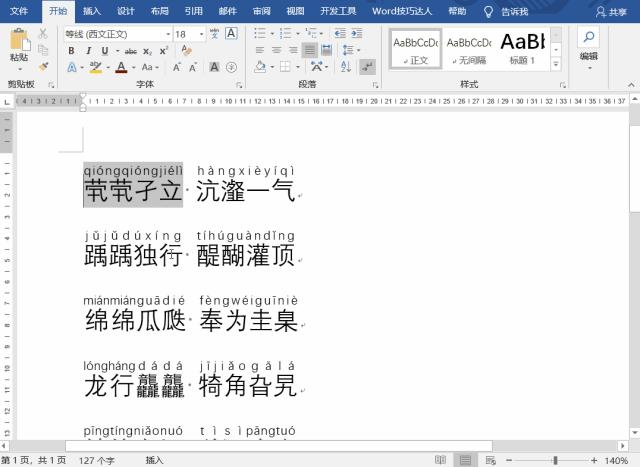Apply red font color
Viewport: 640px width, 467px height.
pos(121,67)
